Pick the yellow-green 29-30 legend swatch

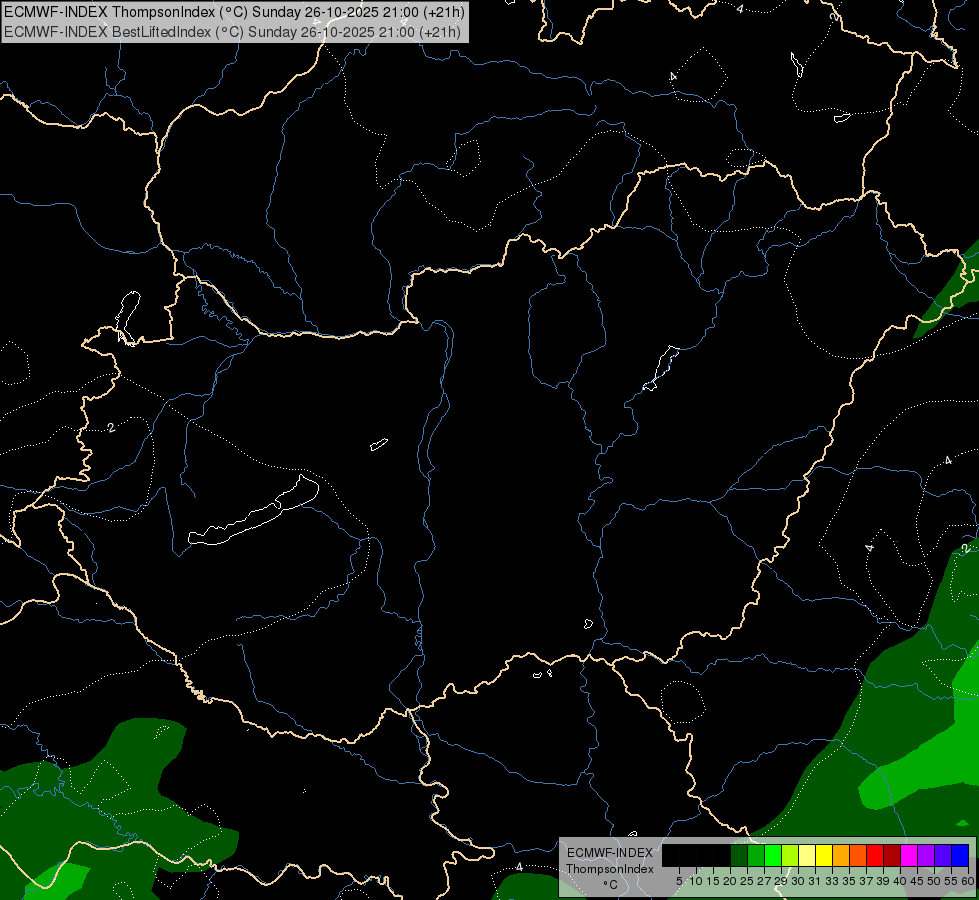point(790,855)
